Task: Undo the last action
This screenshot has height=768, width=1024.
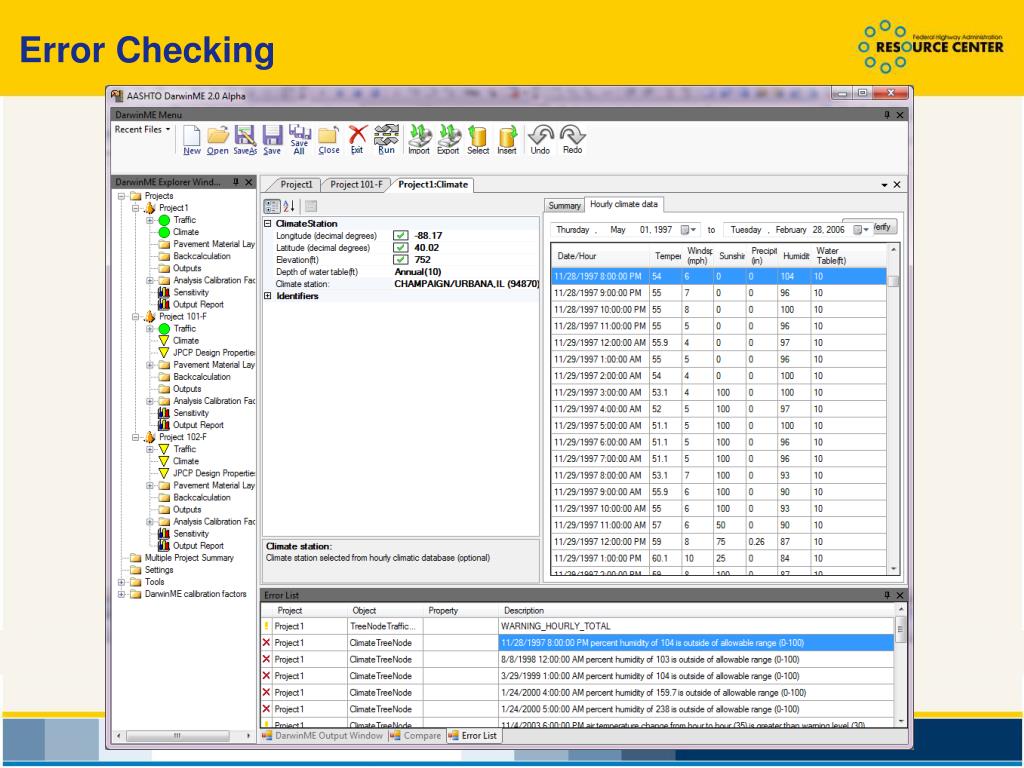Action: pyautogui.click(x=538, y=140)
